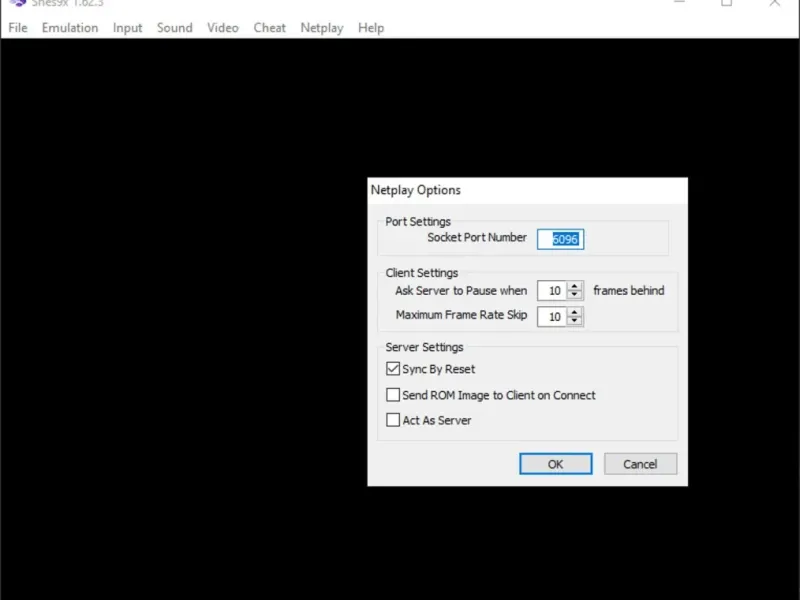Cancel the Netplay Options dialog
Viewport: 800px width, 600px height.
pyautogui.click(x=640, y=464)
